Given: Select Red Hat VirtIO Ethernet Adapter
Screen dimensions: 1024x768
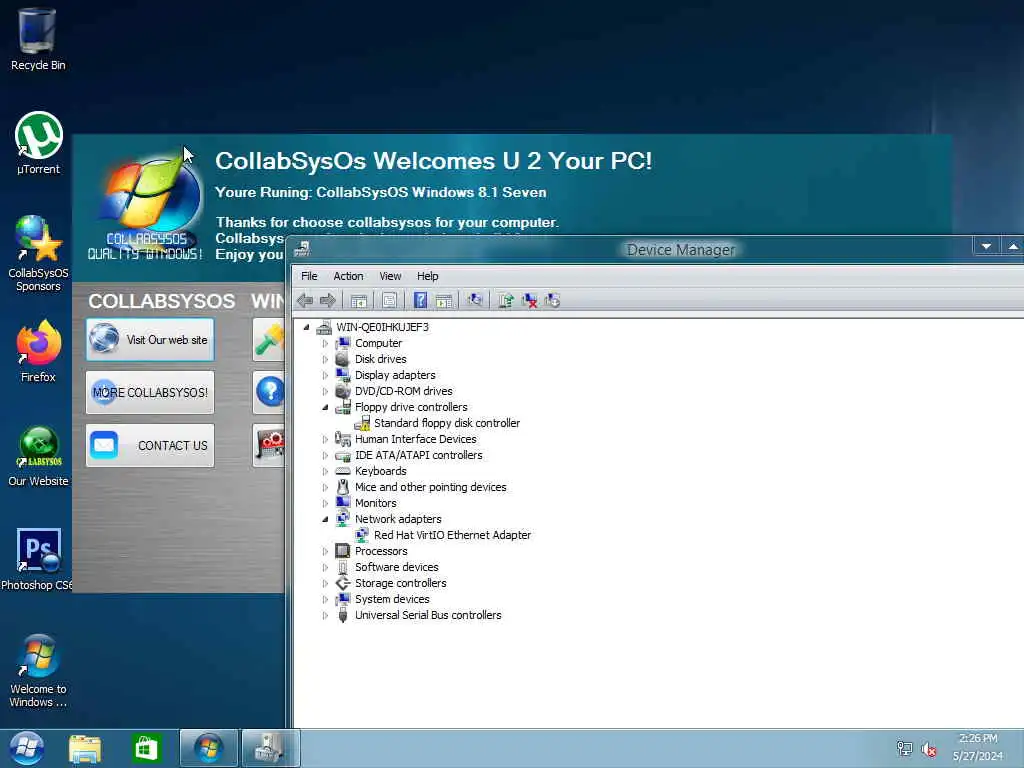Looking at the screenshot, I should [452, 535].
